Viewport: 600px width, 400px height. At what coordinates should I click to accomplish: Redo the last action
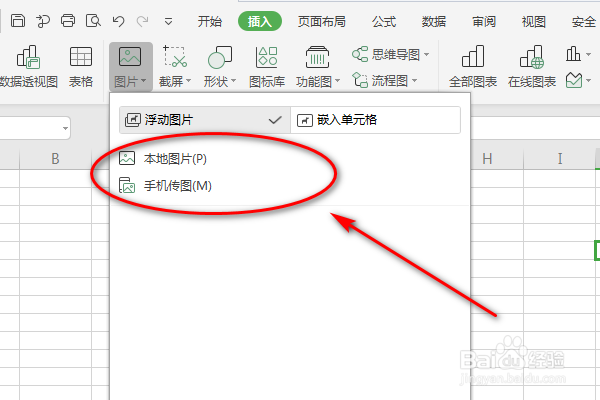(x=142, y=21)
